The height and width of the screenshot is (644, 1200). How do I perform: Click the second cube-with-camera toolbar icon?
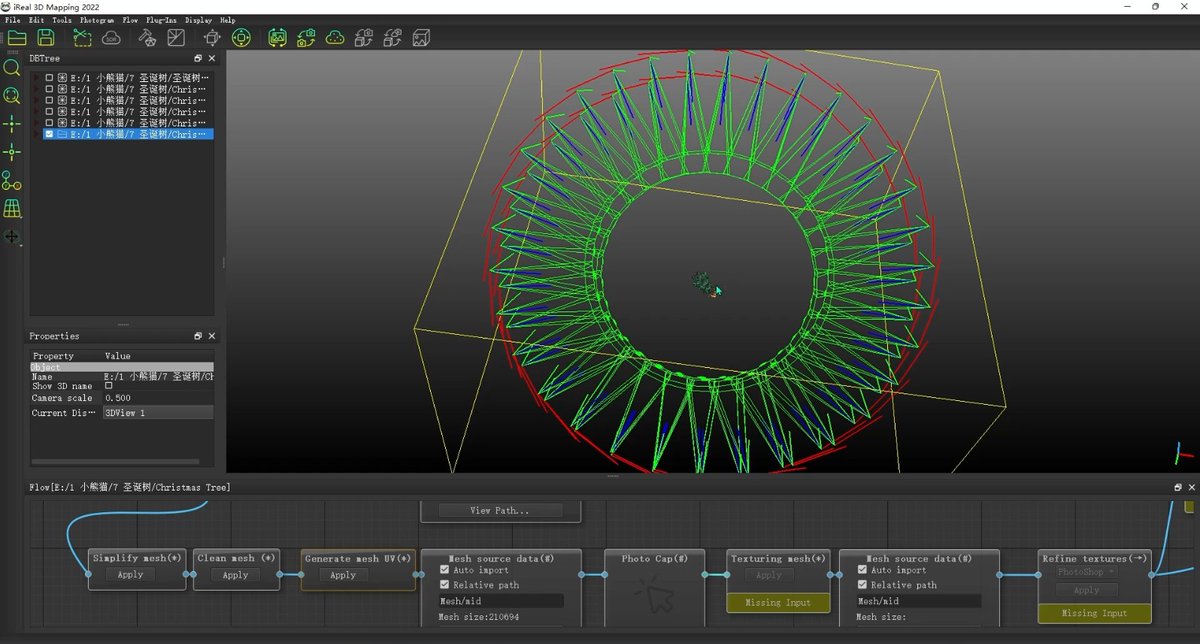click(x=393, y=38)
